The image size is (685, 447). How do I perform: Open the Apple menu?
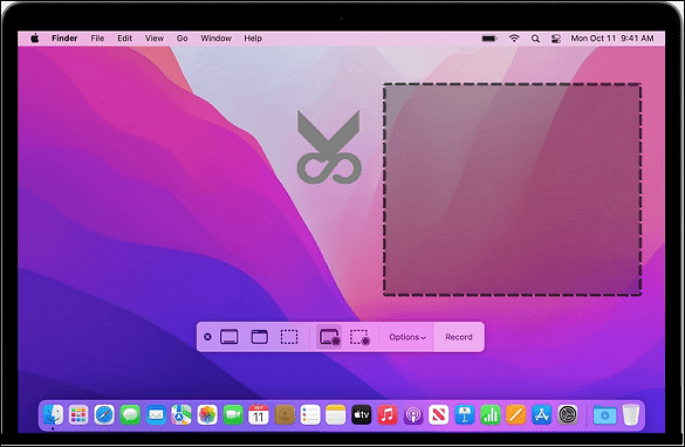35,38
